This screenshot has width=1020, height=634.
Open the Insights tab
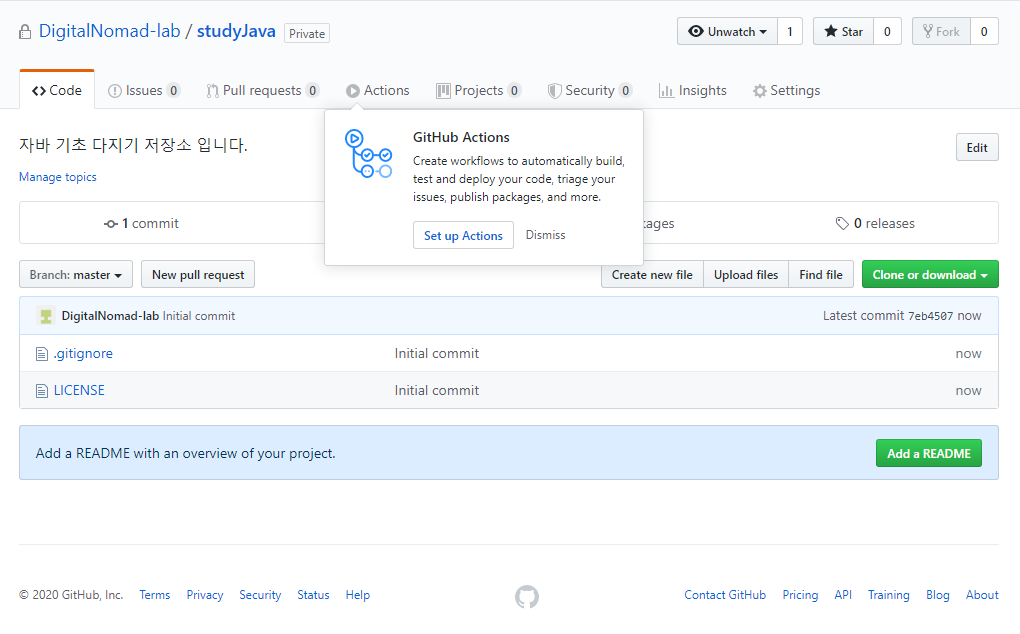click(x=692, y=91)
